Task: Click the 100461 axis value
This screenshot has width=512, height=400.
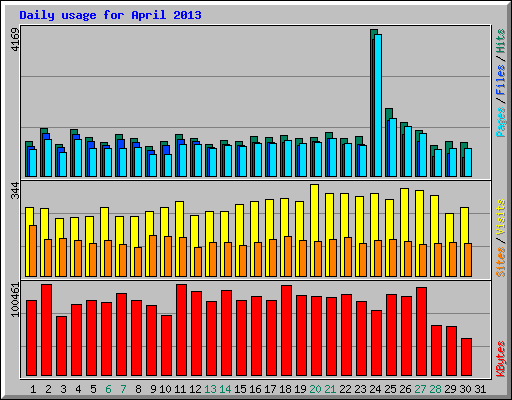Action: (x=15, y=299)
